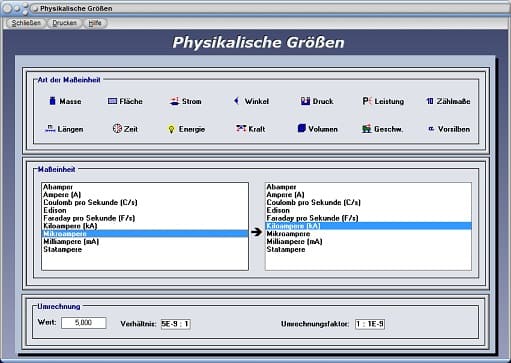Click the Physikalische Größen window title bar
This screenshot has height=363, width=511.
click(x=255, y=8)
